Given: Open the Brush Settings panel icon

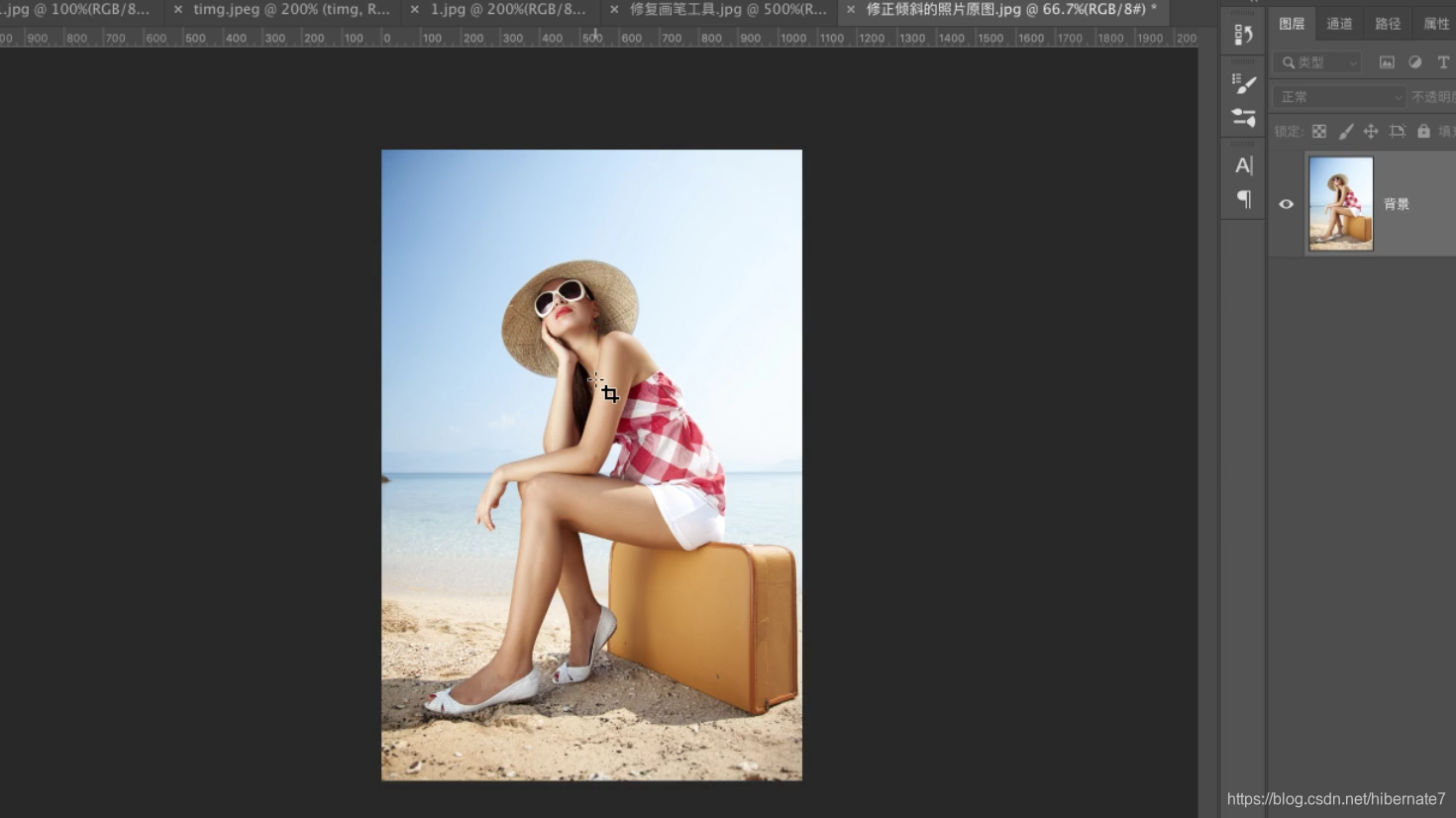Looking at the screenshot, I should [1243, 83].
